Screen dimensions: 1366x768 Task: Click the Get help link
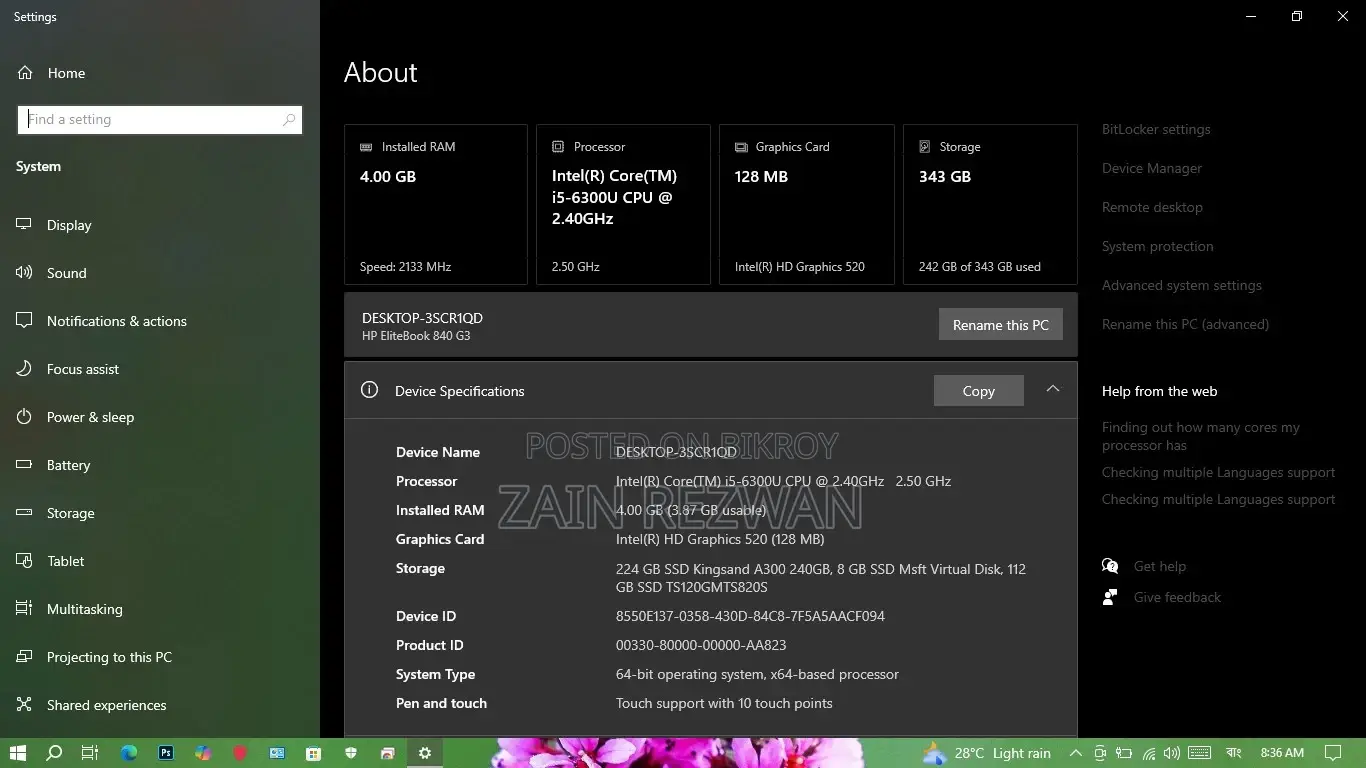1159,566
